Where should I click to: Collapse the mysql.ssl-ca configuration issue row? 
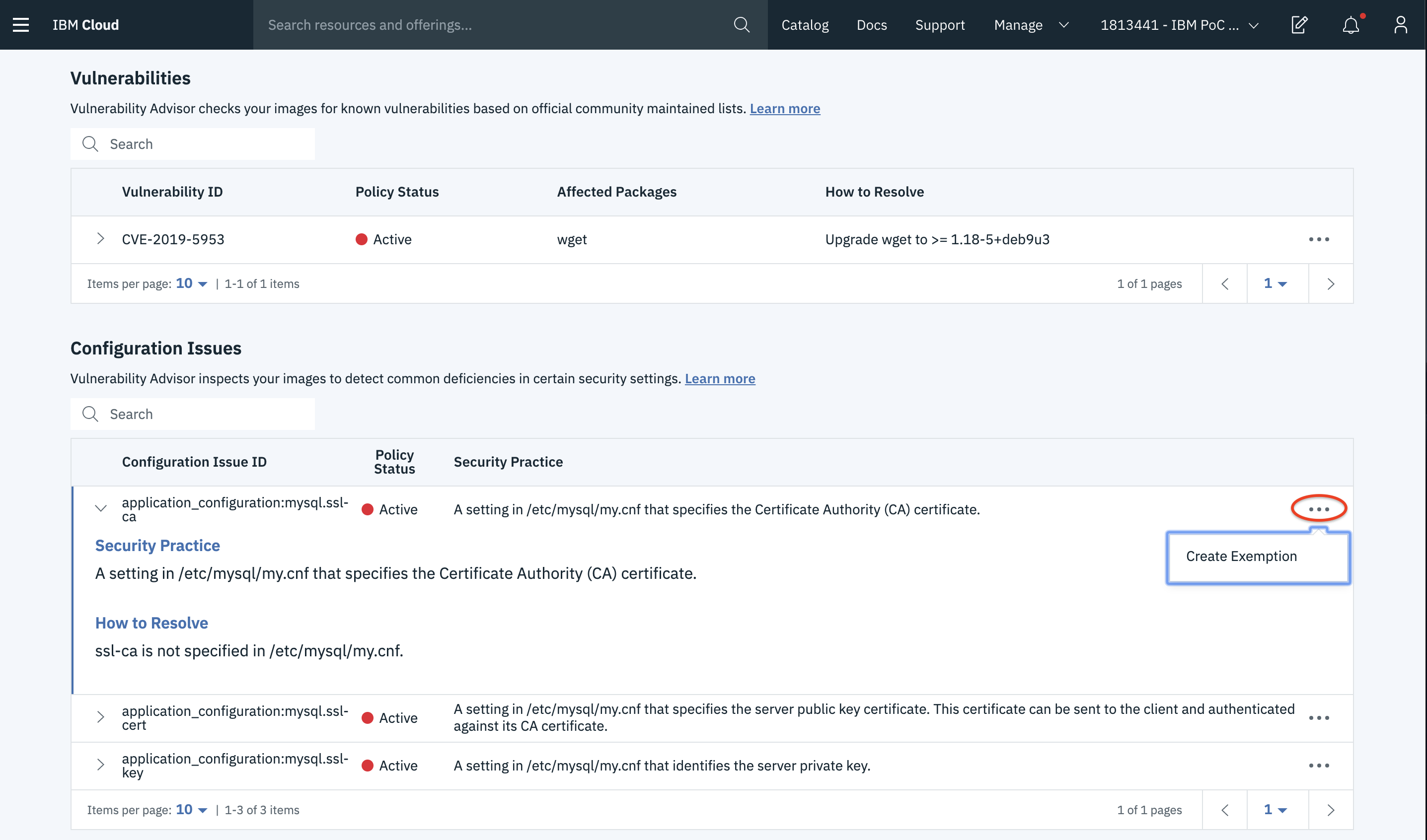point(101,508)
